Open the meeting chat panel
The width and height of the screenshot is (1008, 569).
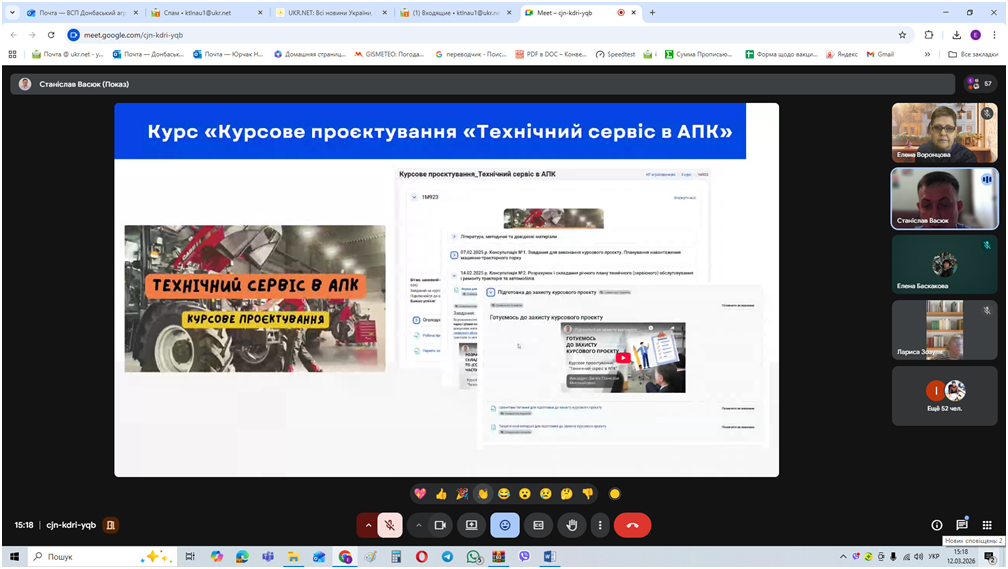pos(962,525)
